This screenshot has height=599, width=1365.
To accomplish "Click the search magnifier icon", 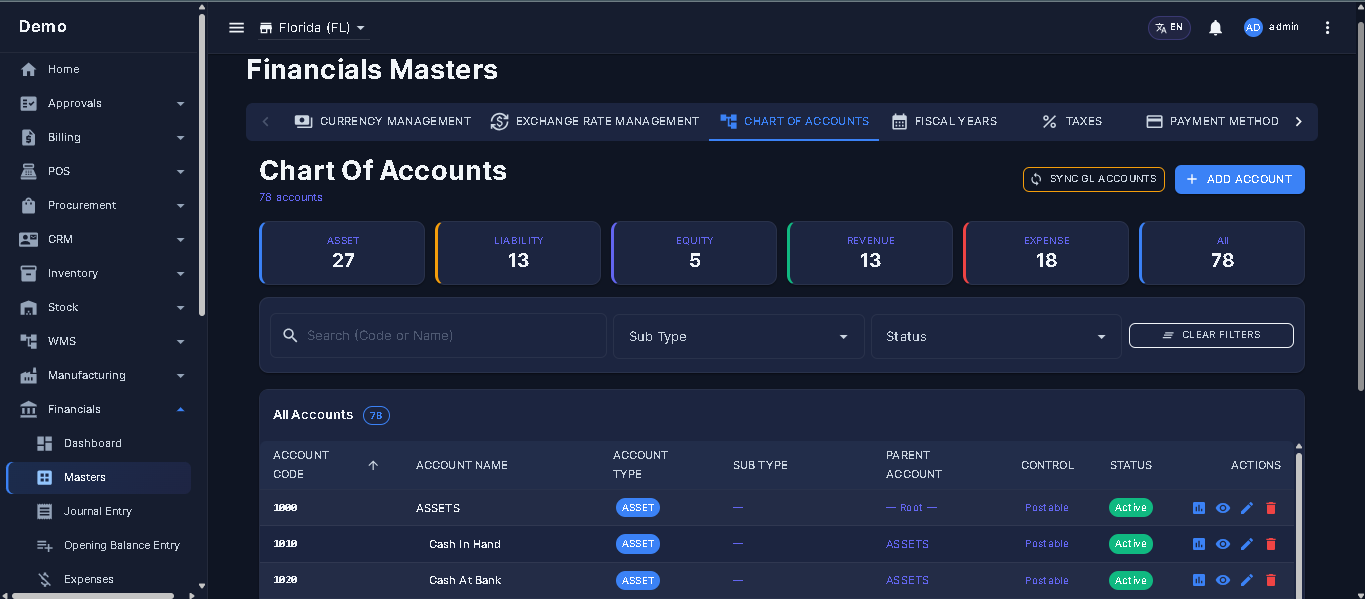I will click(291, 336).
